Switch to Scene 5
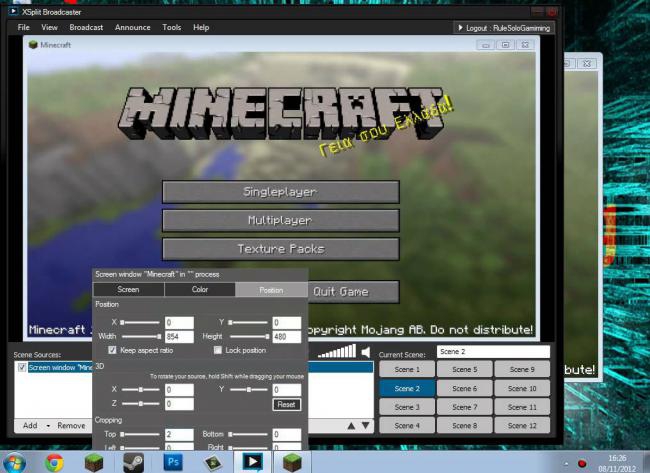This screenshot has height=473, width=650. point(465,369)
